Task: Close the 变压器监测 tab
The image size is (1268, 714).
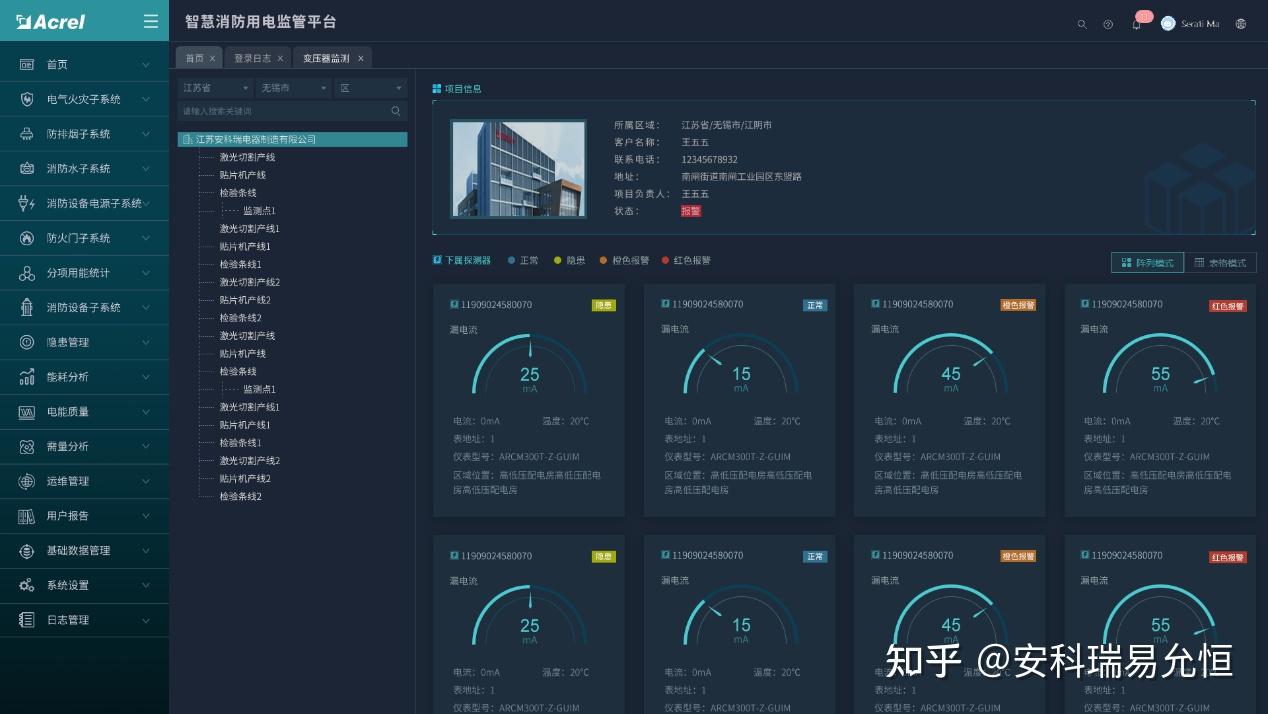Action: 361,58
